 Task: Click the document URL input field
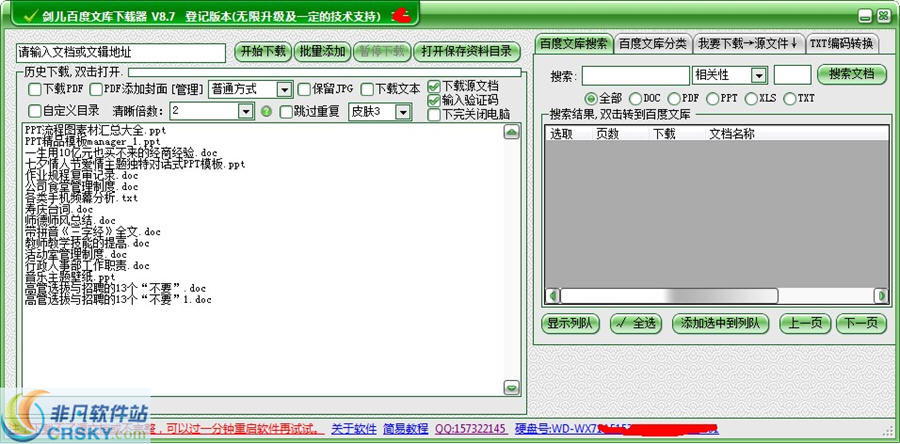[x=121, y=53]
